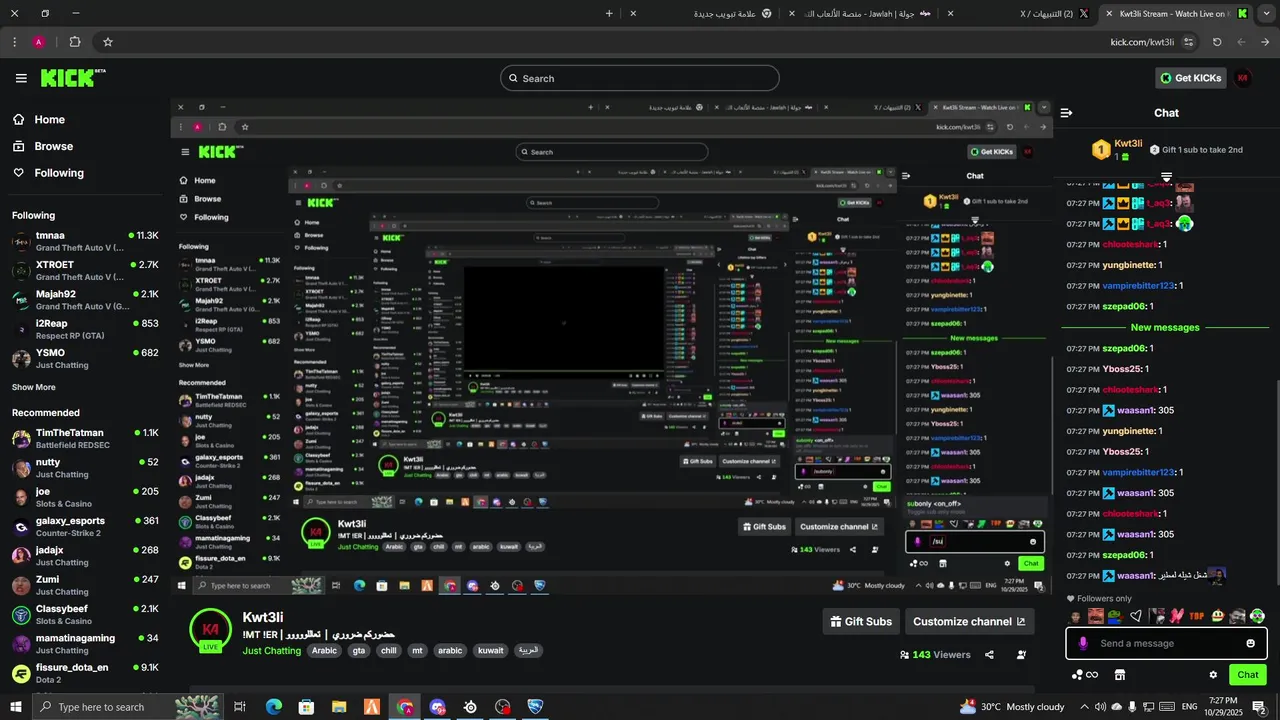The height and width of the screenshot is (720, 1280).
Task: Click the main Get KICKs button
Action: [1191, 78]
